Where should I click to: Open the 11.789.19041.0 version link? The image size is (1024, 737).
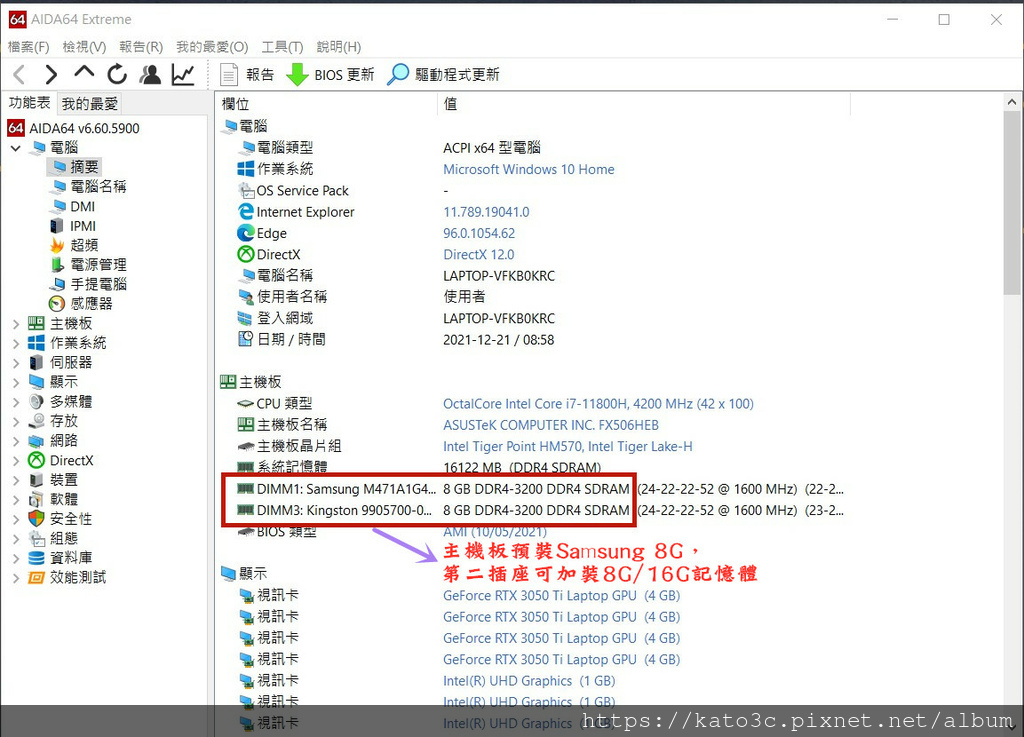tap(486, 212)
